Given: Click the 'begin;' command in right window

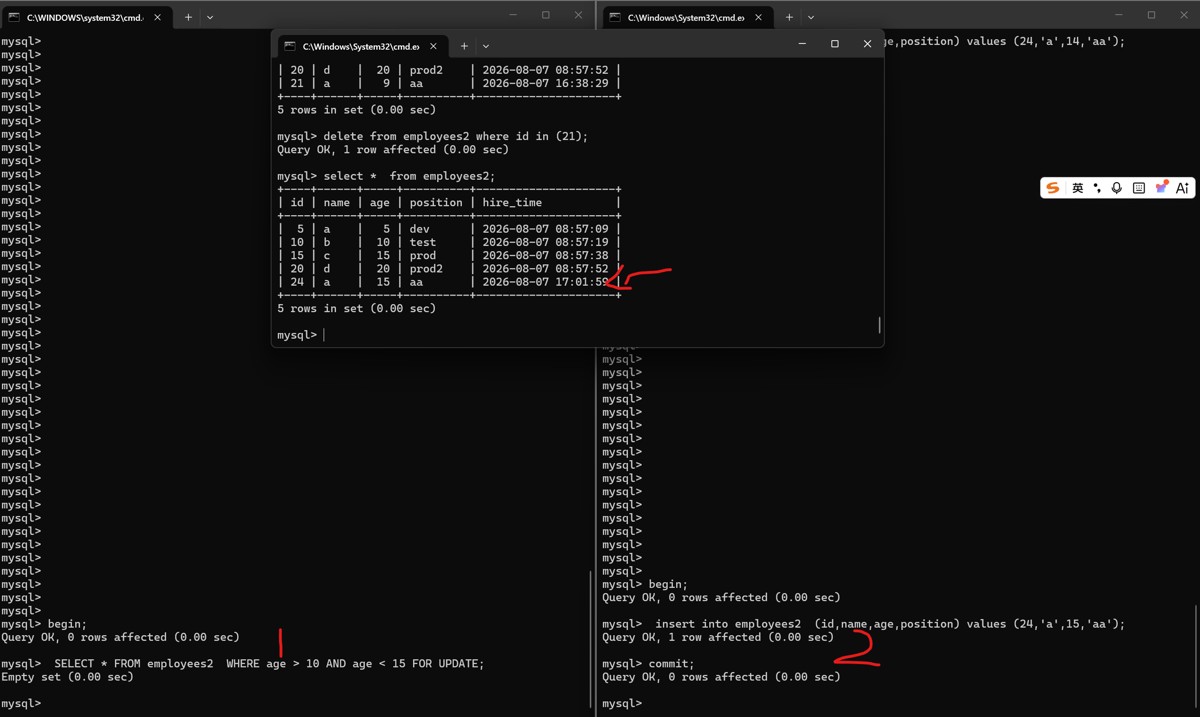Looking at the screenshot, I should (668, 584).
